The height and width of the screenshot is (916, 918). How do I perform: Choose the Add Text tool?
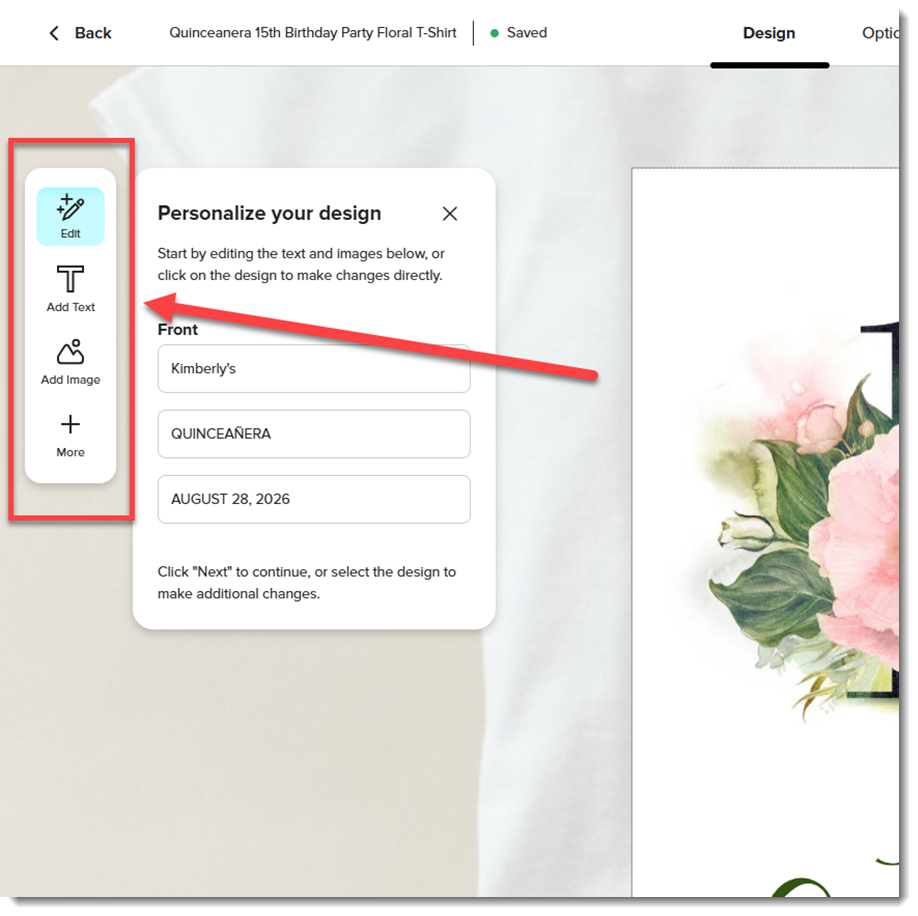(70, 289)
